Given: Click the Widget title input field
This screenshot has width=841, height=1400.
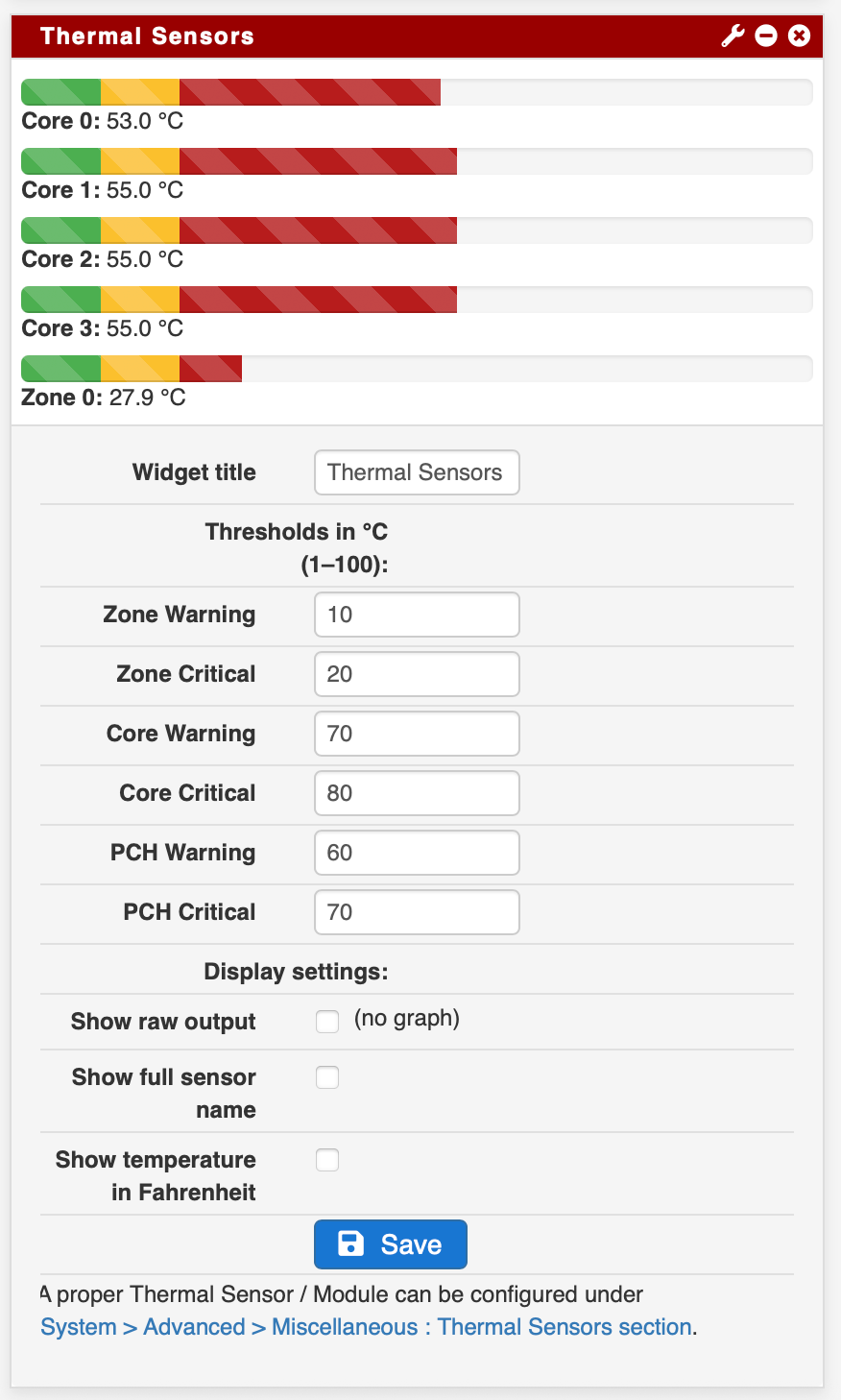Looking at the screenshot, I should click(417, 472).
